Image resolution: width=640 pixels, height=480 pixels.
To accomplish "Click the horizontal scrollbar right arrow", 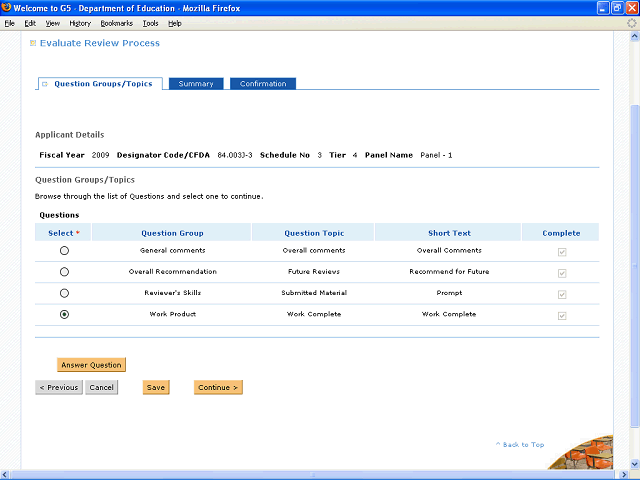I will (x=623, y=474).
